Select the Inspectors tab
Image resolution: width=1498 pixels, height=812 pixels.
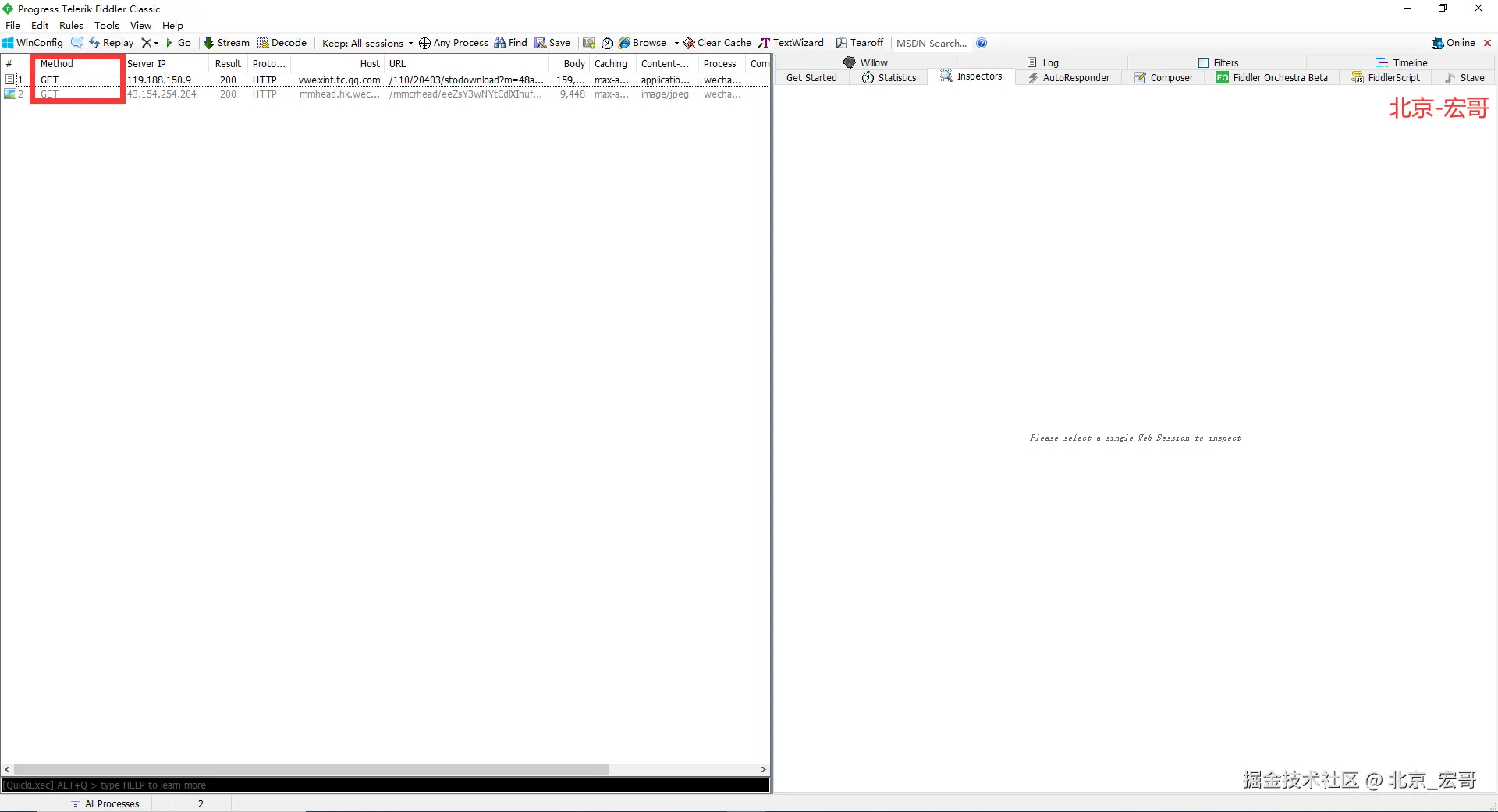[x=971, y=76]
